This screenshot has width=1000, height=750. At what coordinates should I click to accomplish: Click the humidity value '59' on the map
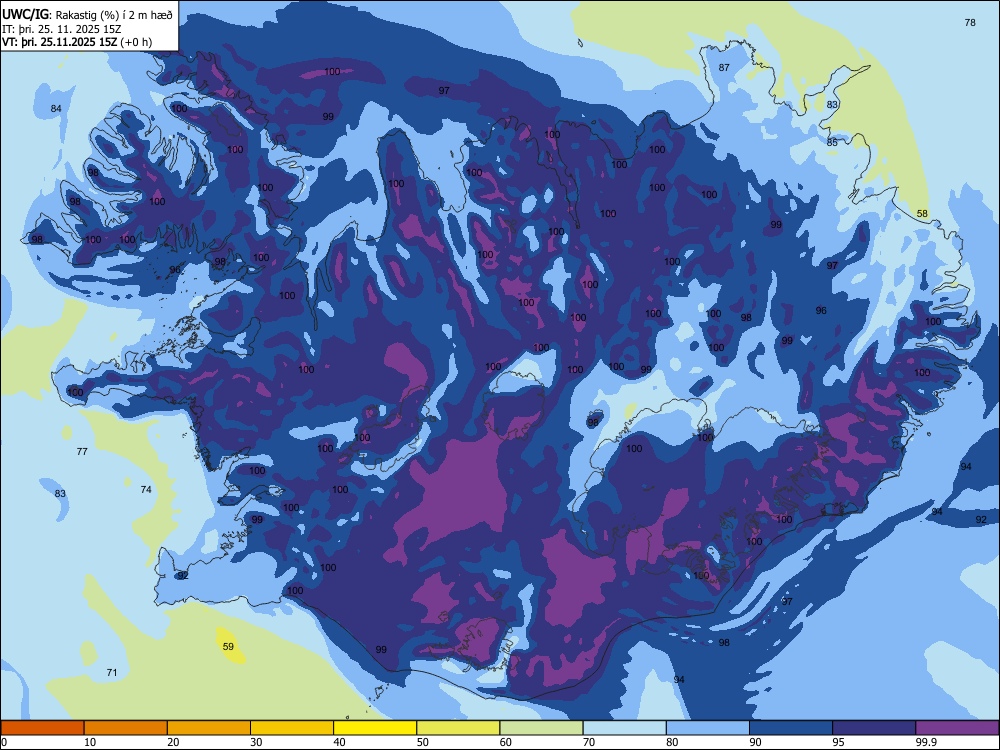228,647
